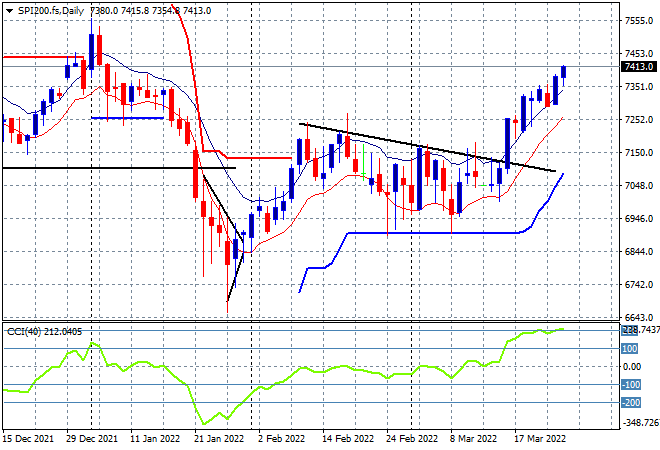Click the 6742.0 price axis label
660x450 pixels.
coord(639,285)
